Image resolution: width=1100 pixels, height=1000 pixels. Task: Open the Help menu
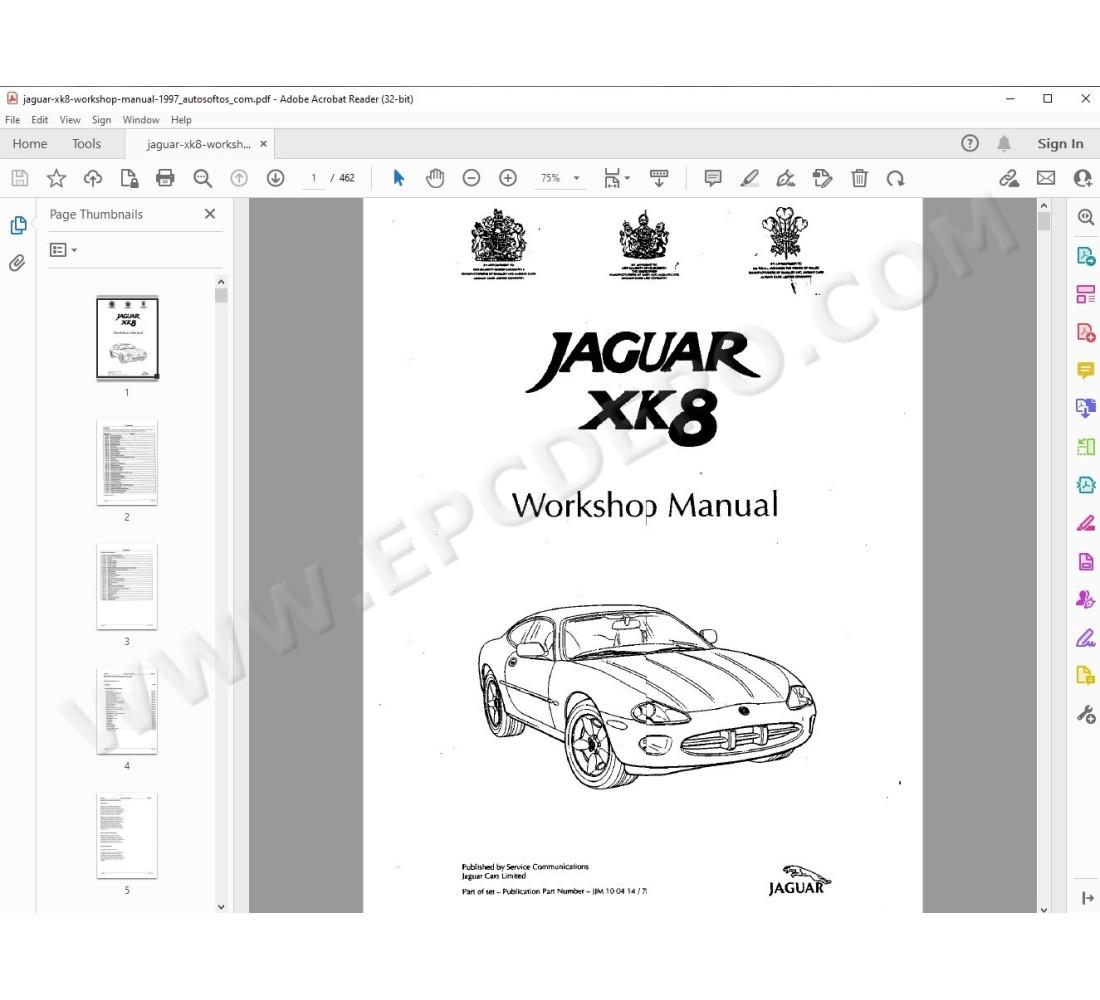pyautogui.click(x=181, y=120)
